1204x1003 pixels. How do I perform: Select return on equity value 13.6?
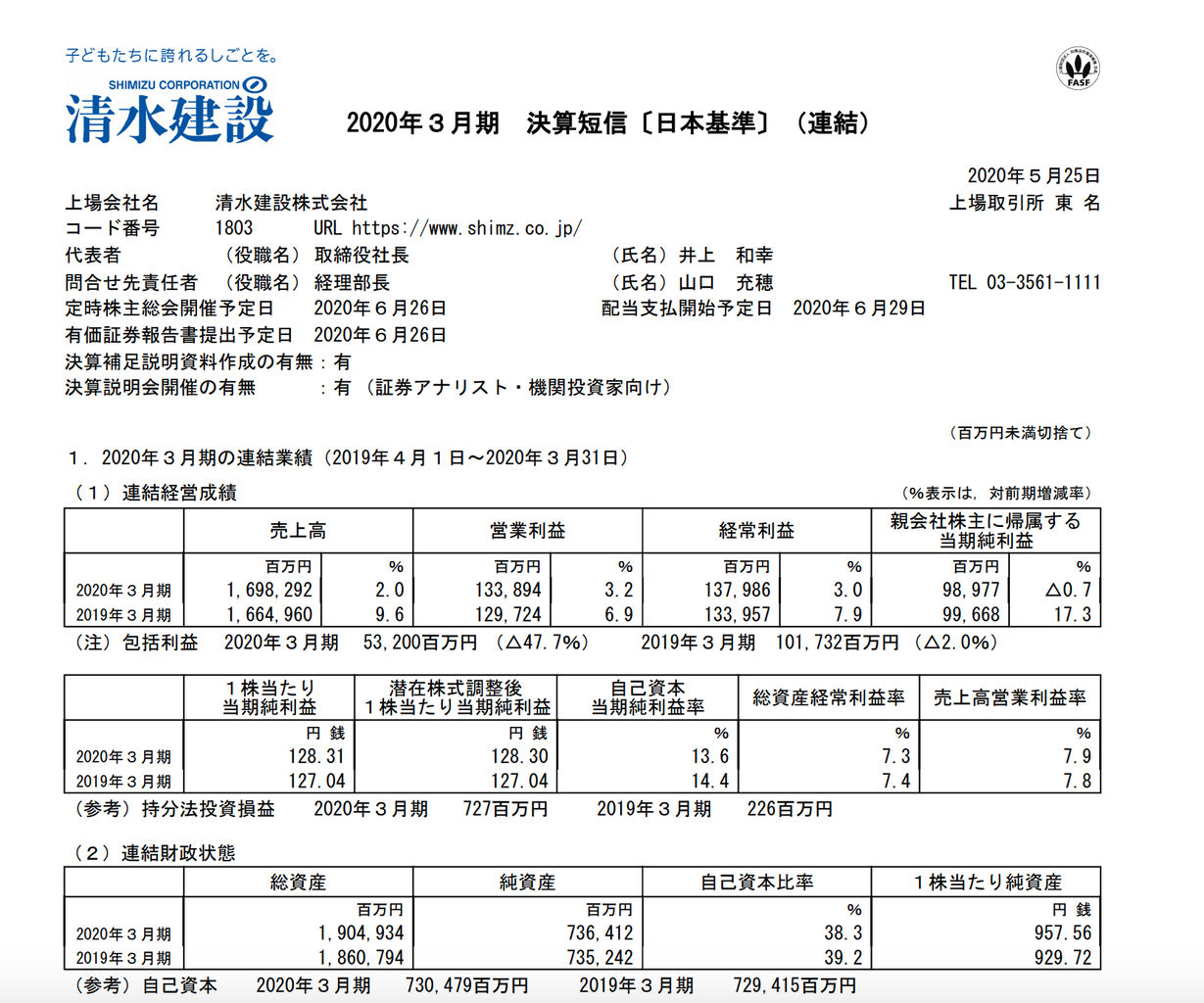pos(710,756)
